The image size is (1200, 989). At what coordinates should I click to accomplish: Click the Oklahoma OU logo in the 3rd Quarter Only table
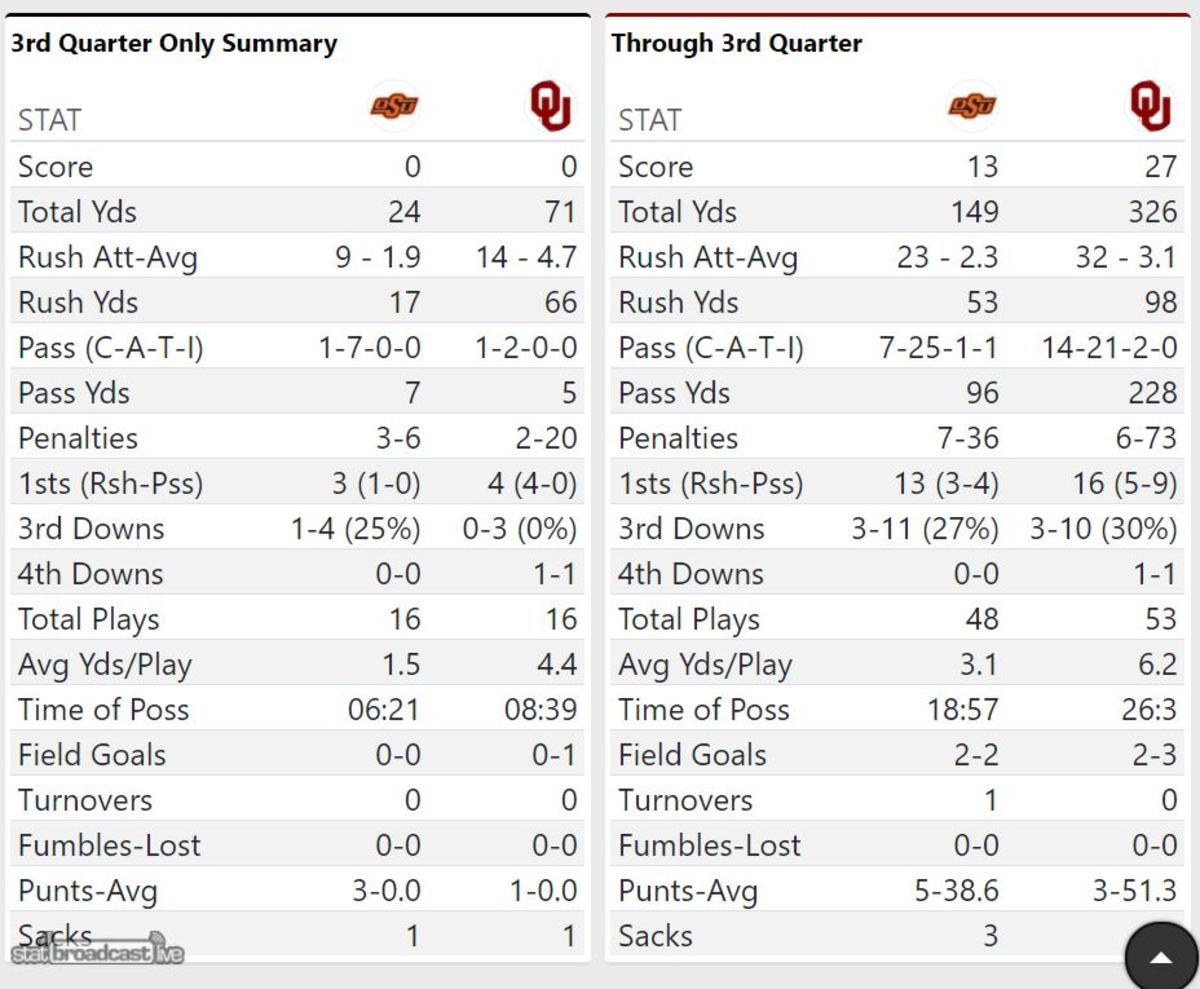tap(550, 106)
